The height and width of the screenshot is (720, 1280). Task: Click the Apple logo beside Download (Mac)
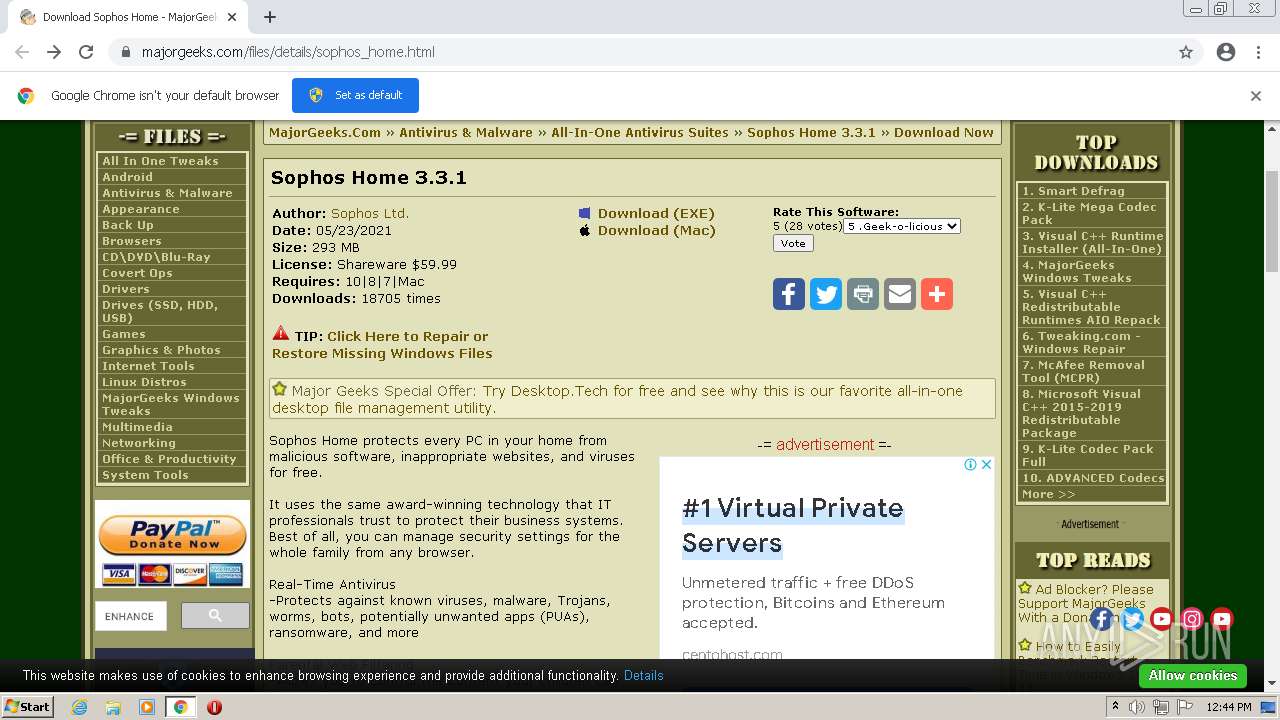coord(585,230)
